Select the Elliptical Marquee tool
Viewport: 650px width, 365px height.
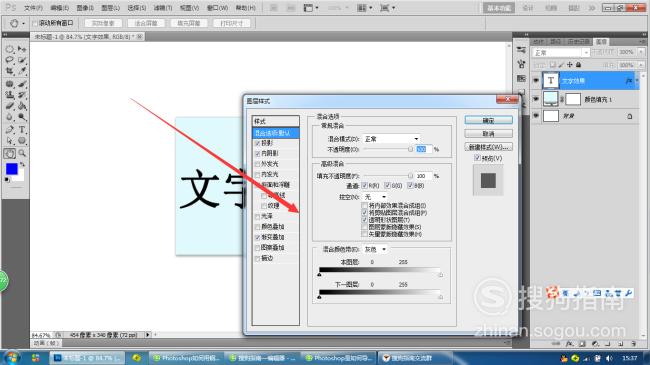[x=10, y=49]
